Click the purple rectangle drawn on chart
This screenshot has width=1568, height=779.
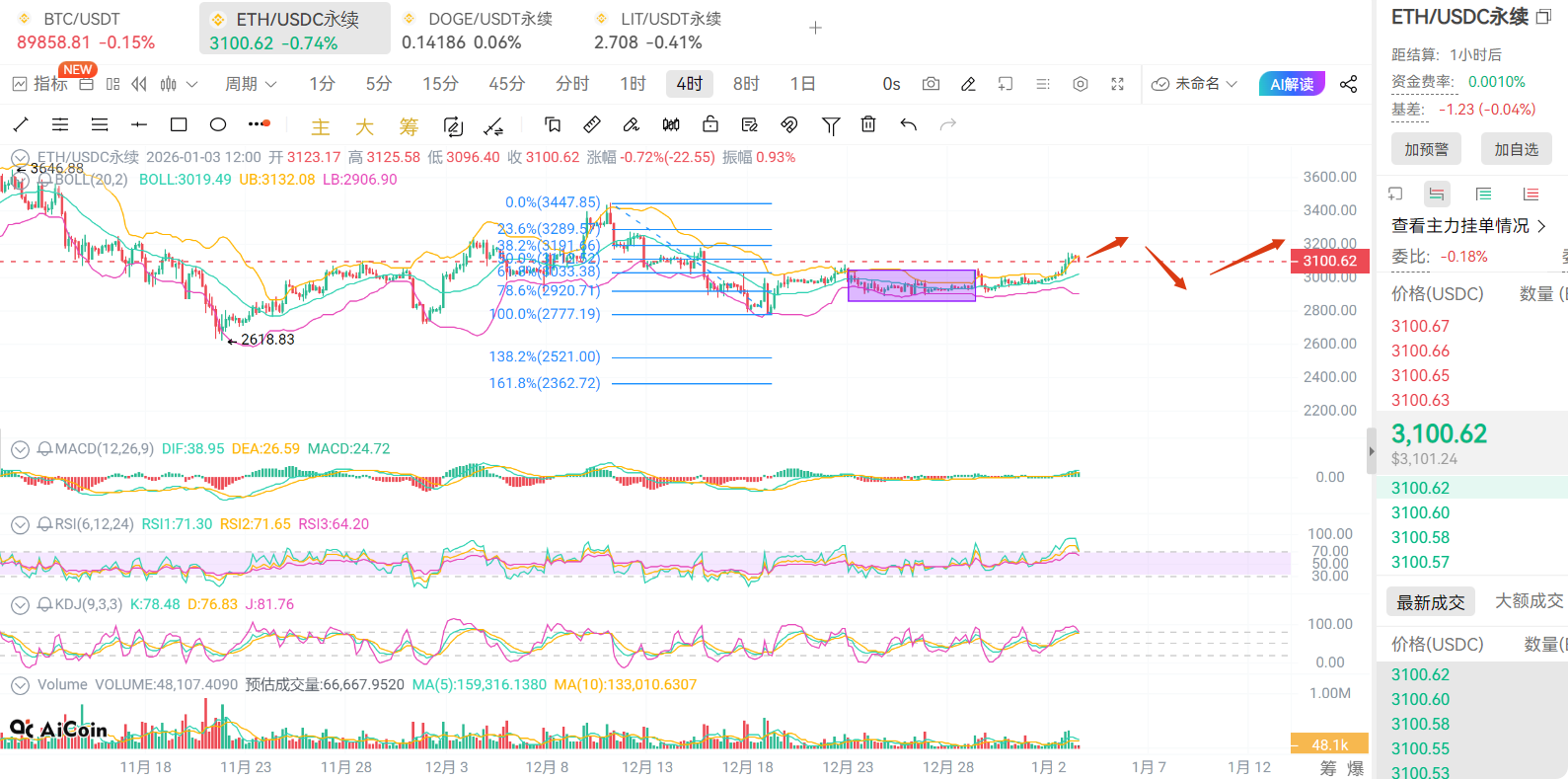tap(911, 285)
